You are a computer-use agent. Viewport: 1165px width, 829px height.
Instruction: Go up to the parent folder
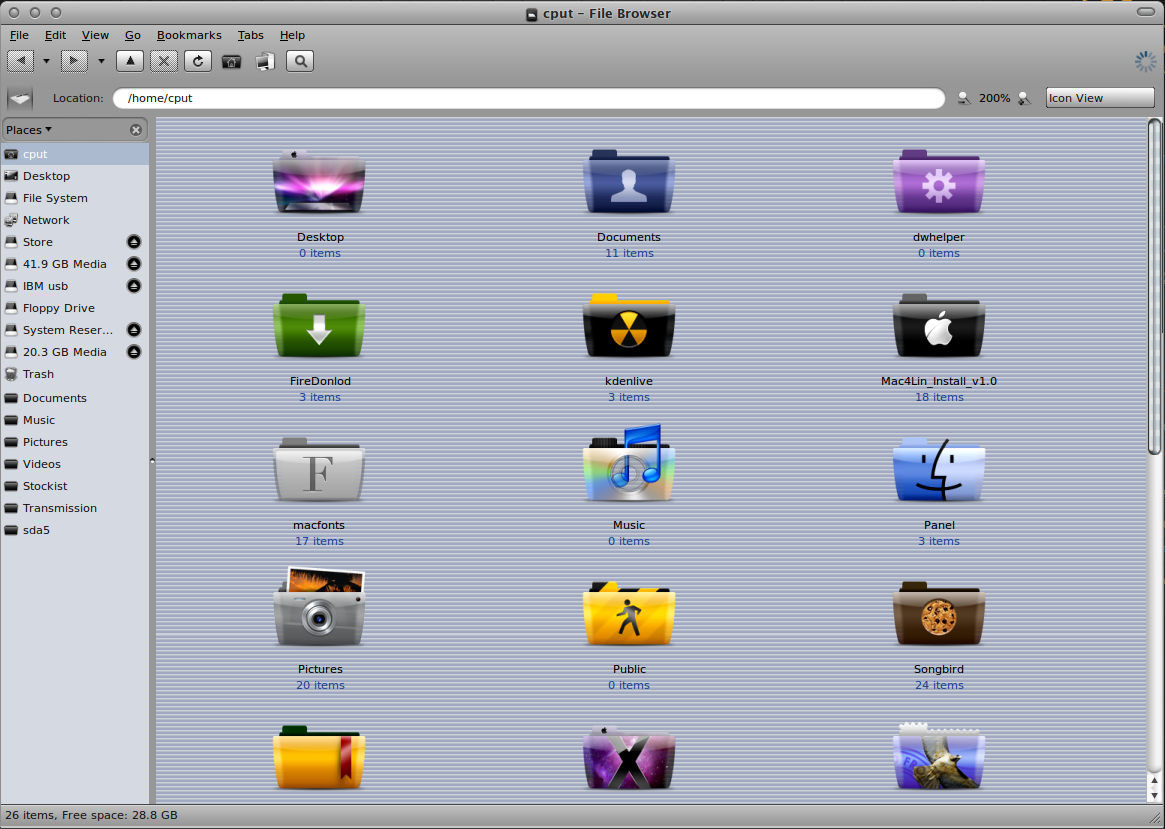coord(130,61)
